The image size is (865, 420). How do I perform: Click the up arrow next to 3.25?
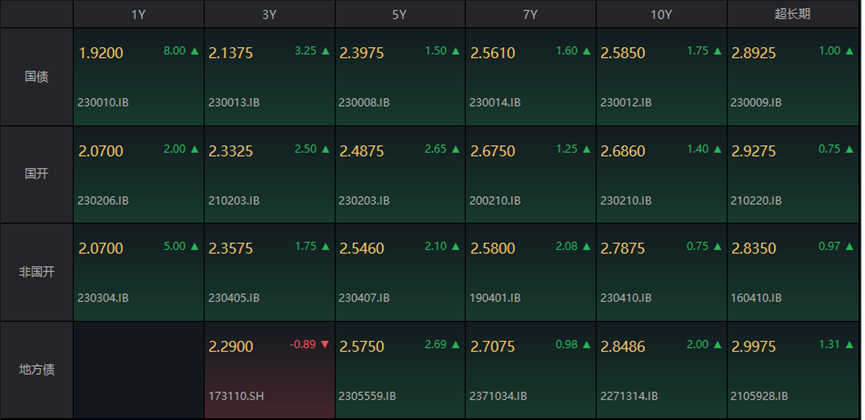[x=324, y=51]
